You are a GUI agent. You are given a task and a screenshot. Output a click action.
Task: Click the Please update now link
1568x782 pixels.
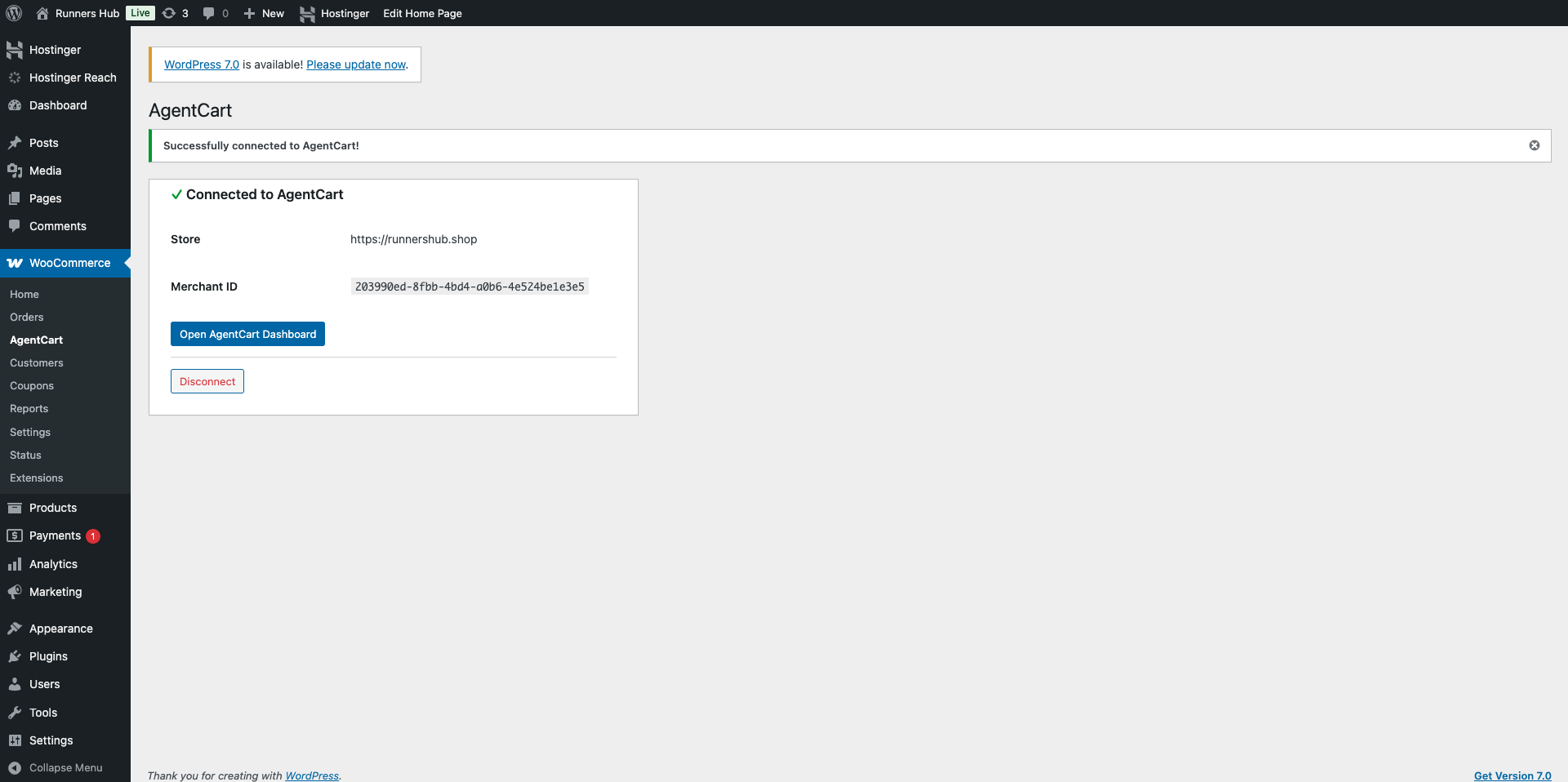pyautogui.click(x=356, y=64)
